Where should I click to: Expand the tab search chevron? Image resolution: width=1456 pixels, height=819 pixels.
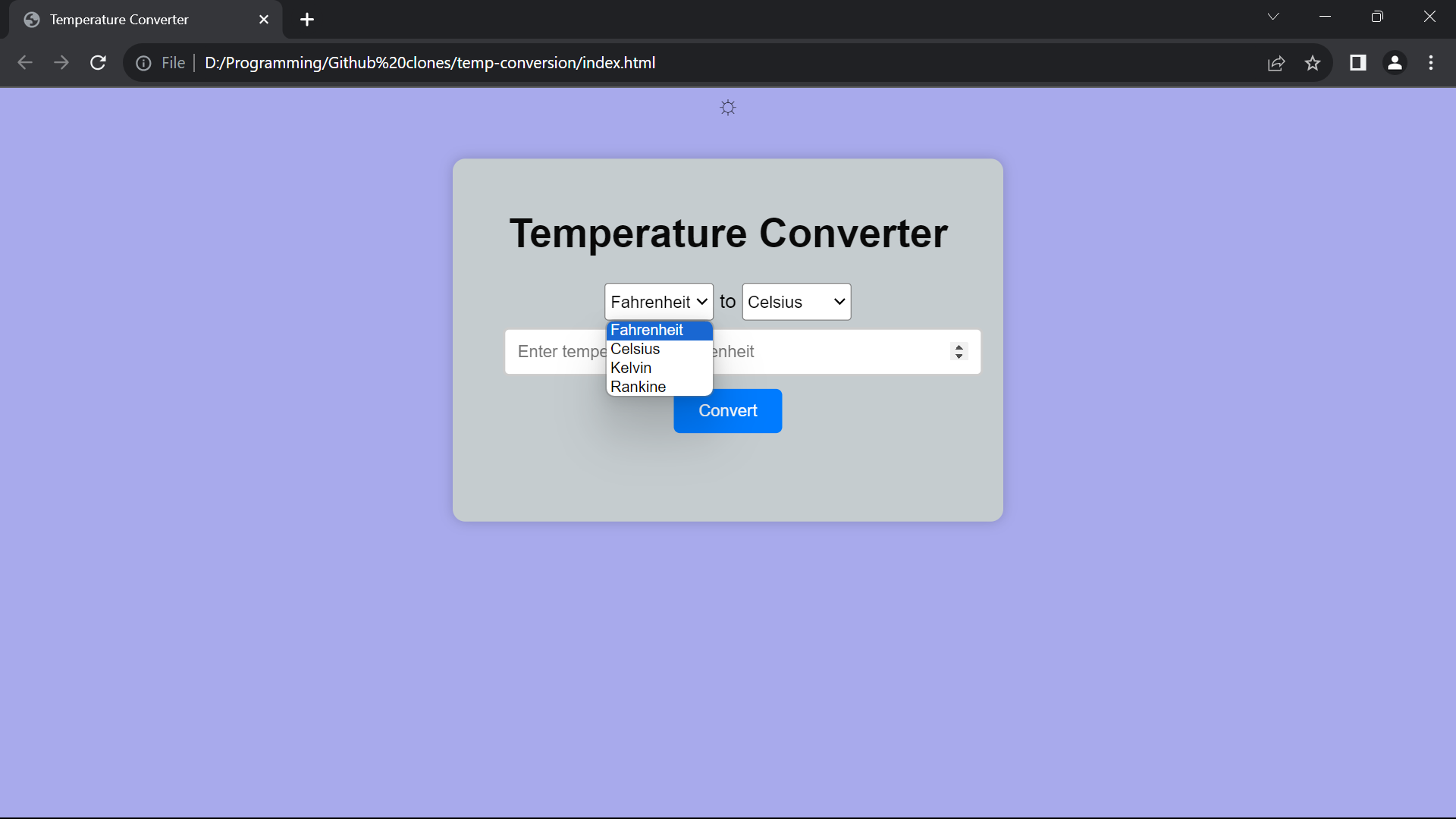click(1272, 17)
